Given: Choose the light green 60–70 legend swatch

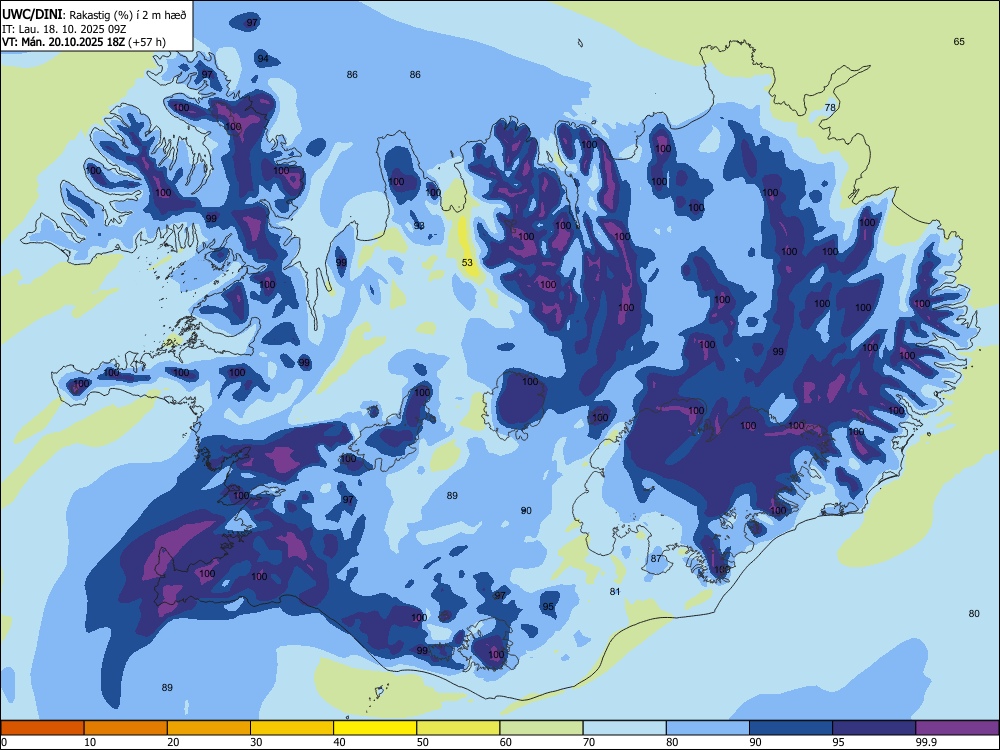Looking at the screenshot, I should tap(541, 728).
